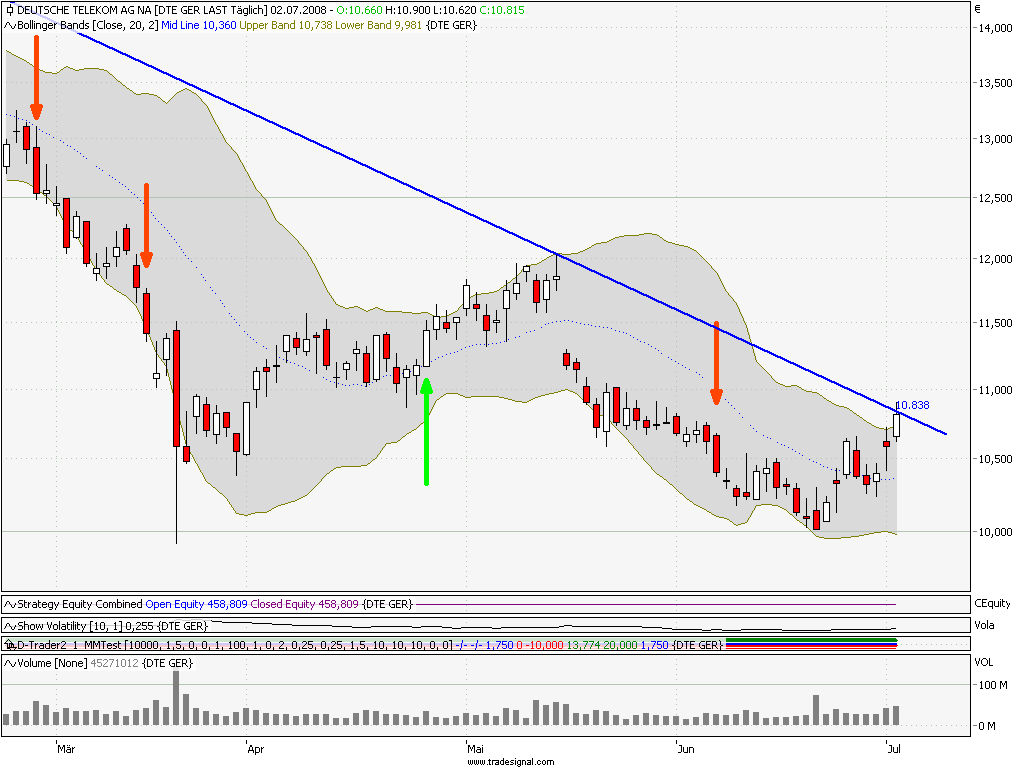Click the 11,000 price axis label
Screen dimensions: 1024x768
click(995, 390)
